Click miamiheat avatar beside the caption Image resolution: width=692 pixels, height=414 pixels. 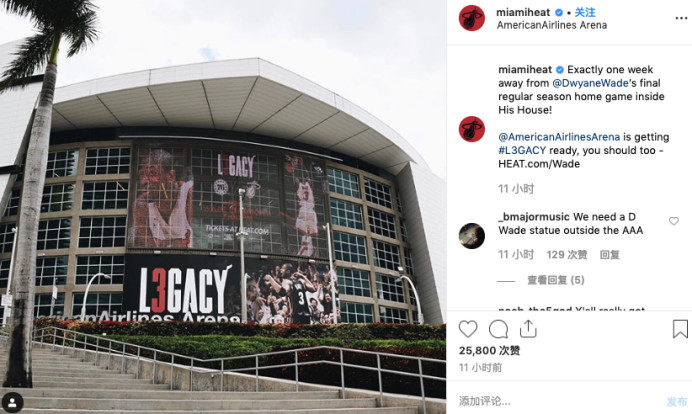(x=472, y=129)
